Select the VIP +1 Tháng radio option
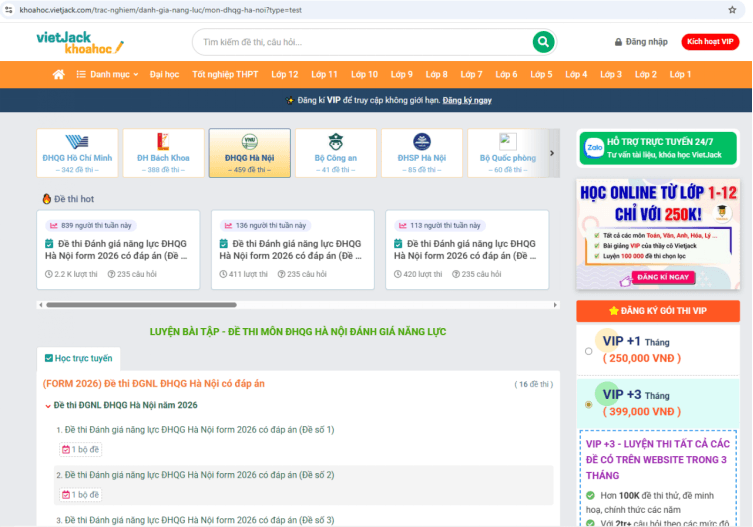The height and width of the screenshot is (527, 753). (x=589, y=351)
